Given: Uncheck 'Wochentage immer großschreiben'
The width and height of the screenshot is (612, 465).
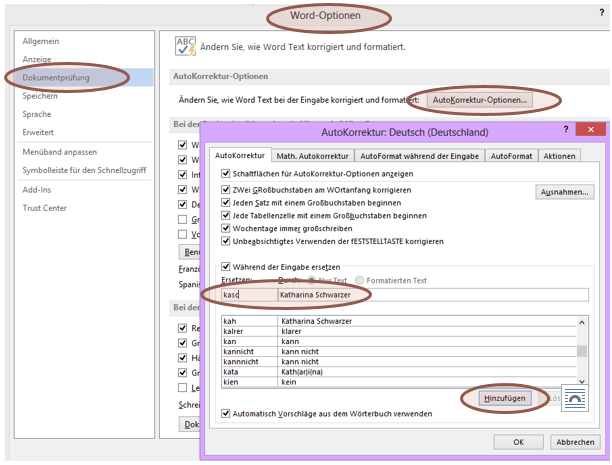Looking at the screenshot, I should click(226, 227).
